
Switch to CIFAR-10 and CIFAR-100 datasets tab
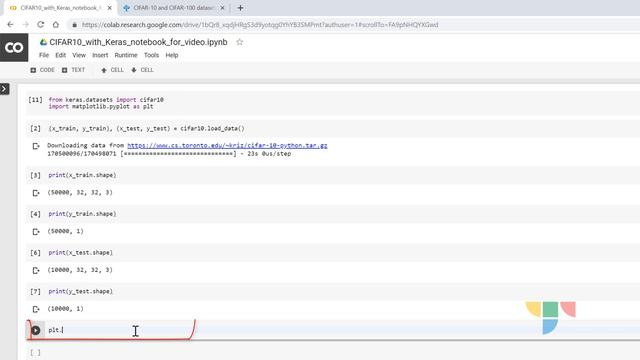coord(173,8)
